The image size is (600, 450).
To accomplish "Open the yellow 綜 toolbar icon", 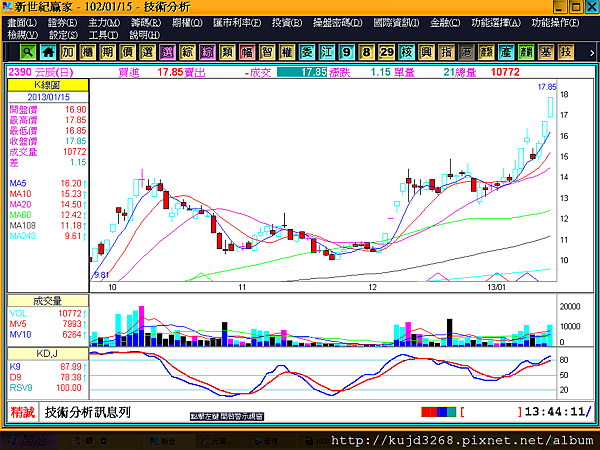I will click(187, 52).
